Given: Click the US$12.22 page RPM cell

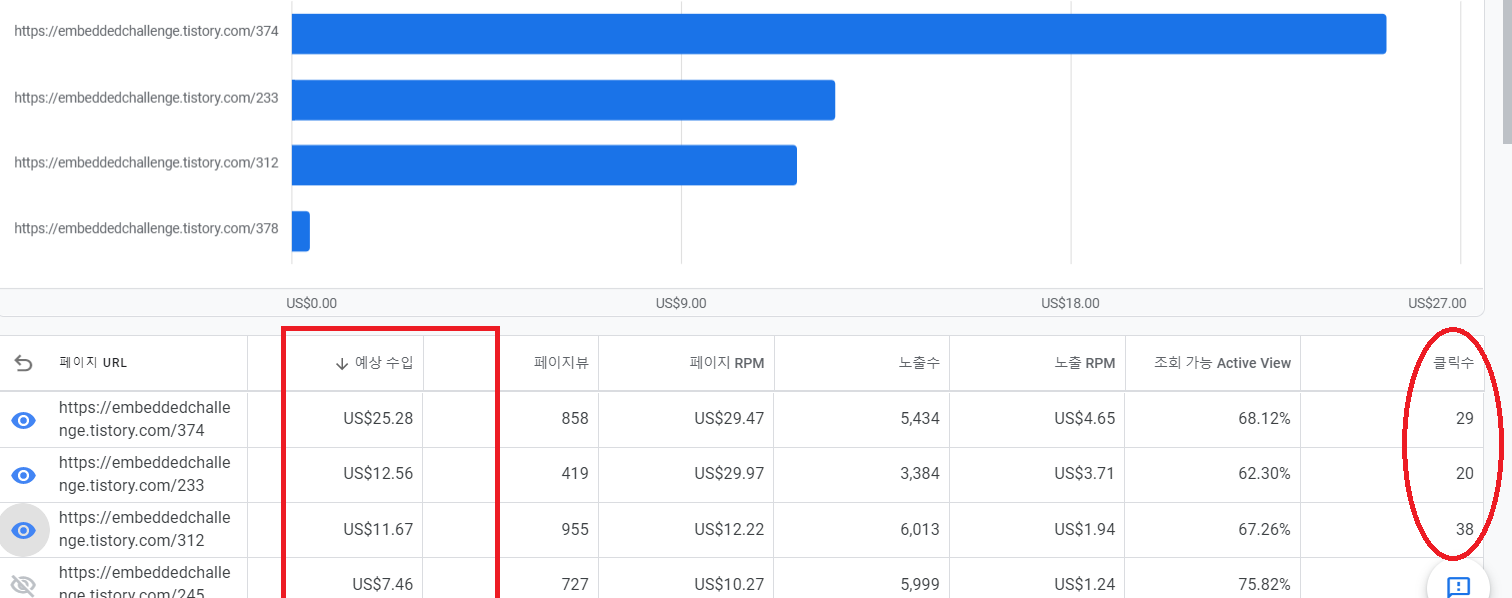Looking at the screenshot, I should coord(729,530).
